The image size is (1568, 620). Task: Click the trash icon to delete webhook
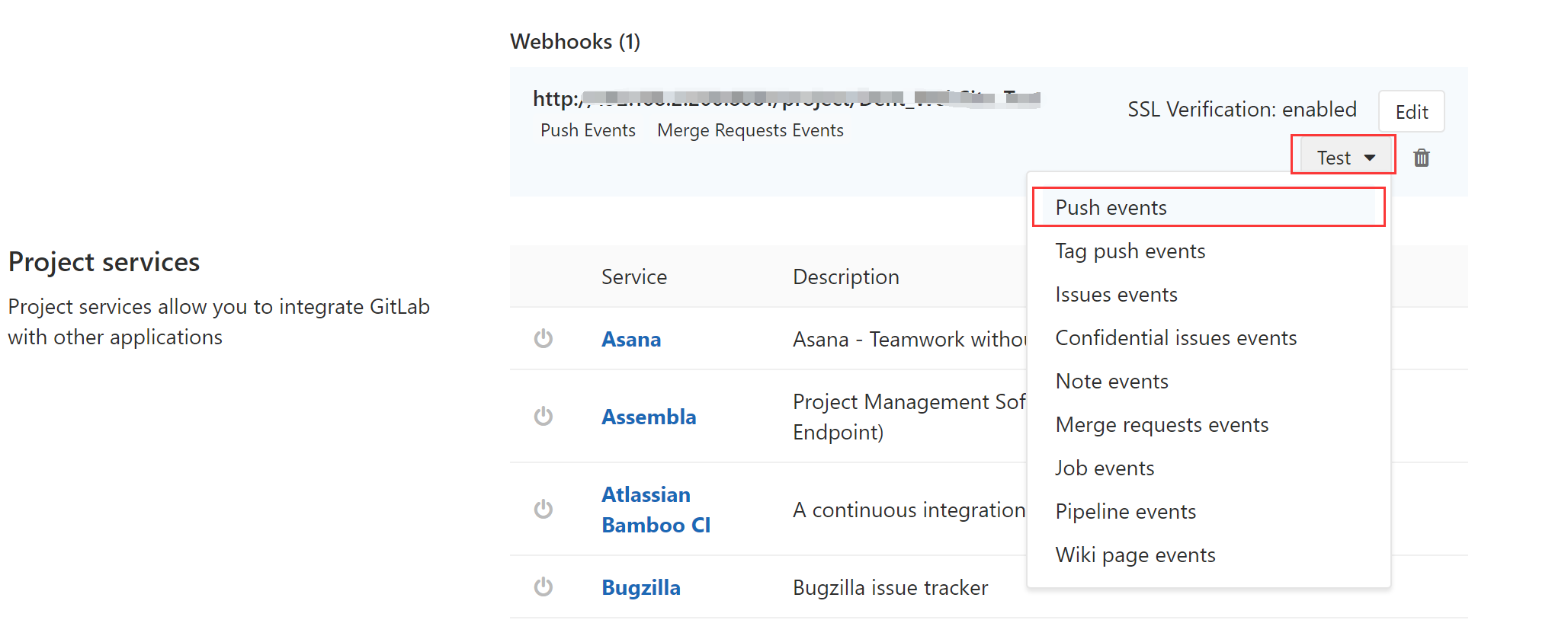[x=1421, y=158]
